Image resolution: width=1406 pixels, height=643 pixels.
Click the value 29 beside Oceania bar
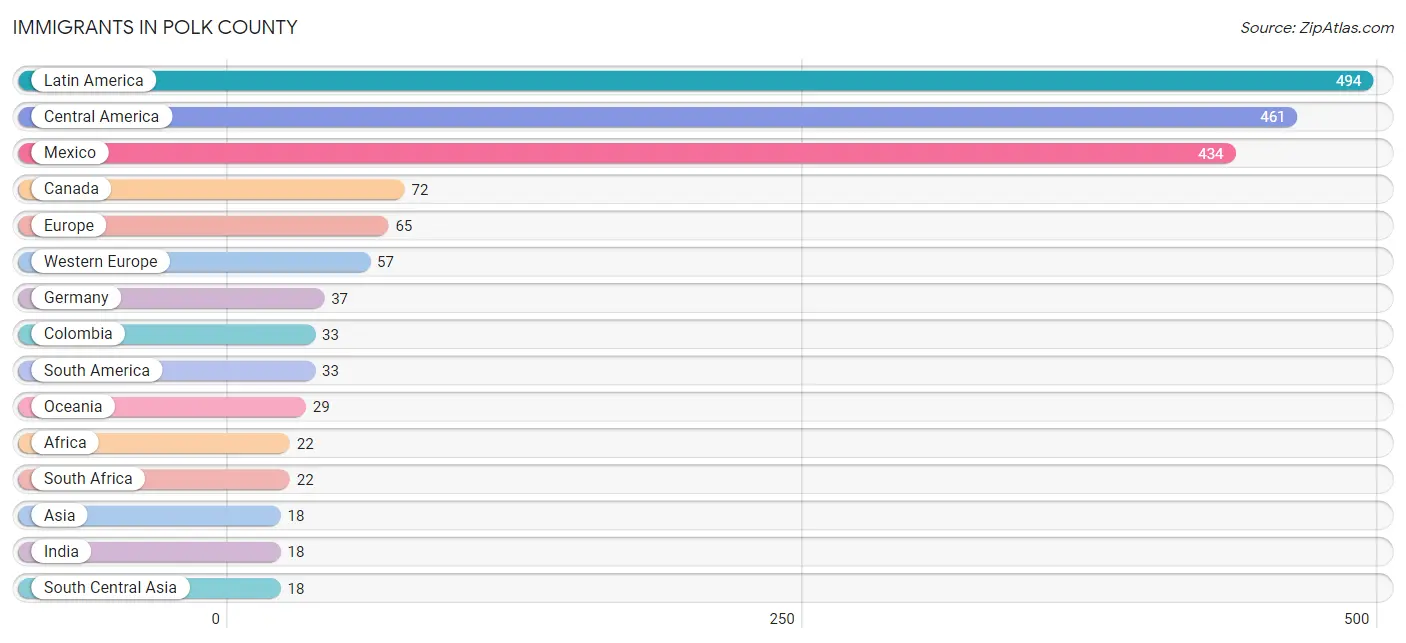[320, 407]
